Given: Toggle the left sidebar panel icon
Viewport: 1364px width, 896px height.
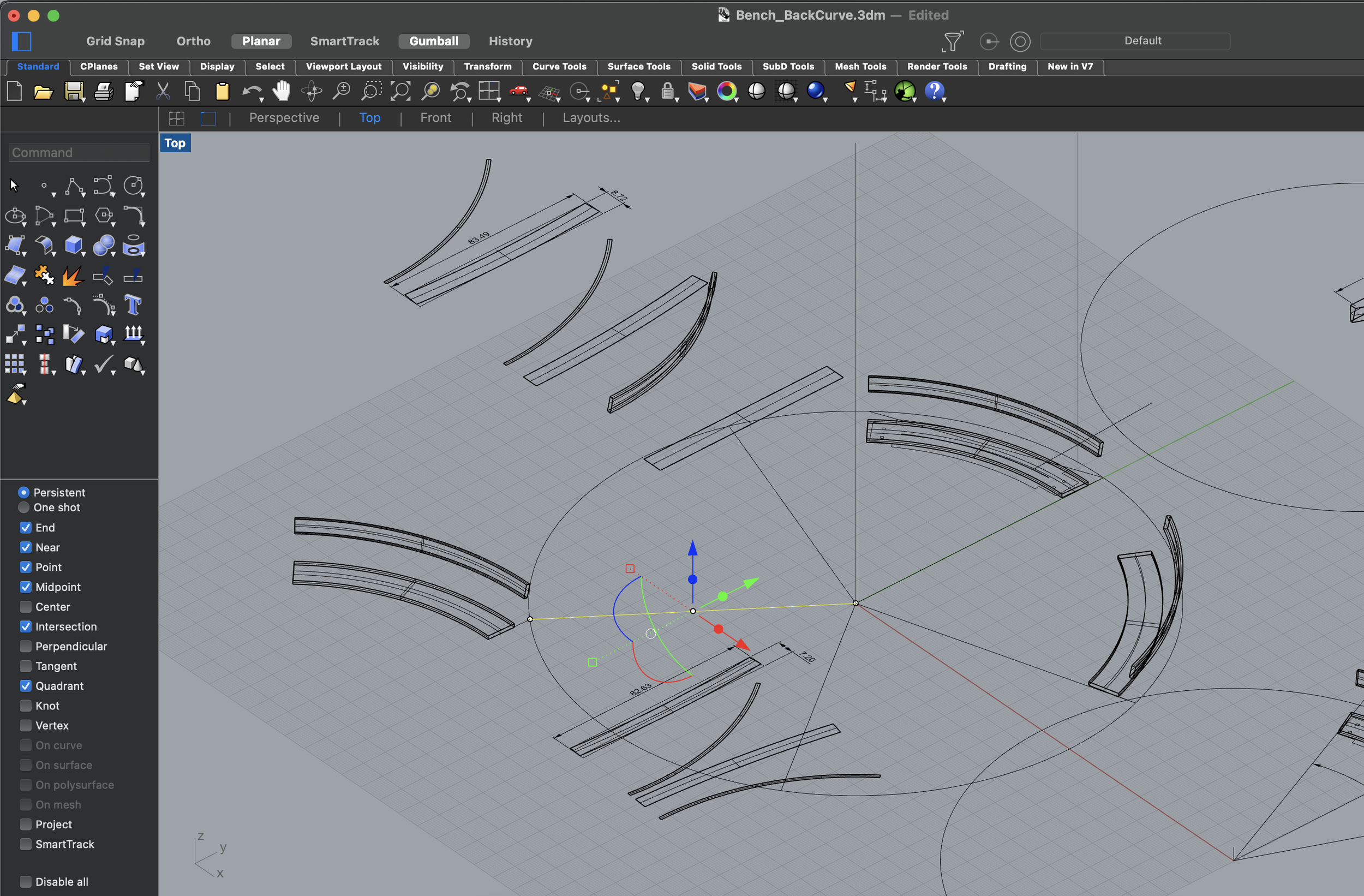Looking at the screenshot, I should coord(21,41).
